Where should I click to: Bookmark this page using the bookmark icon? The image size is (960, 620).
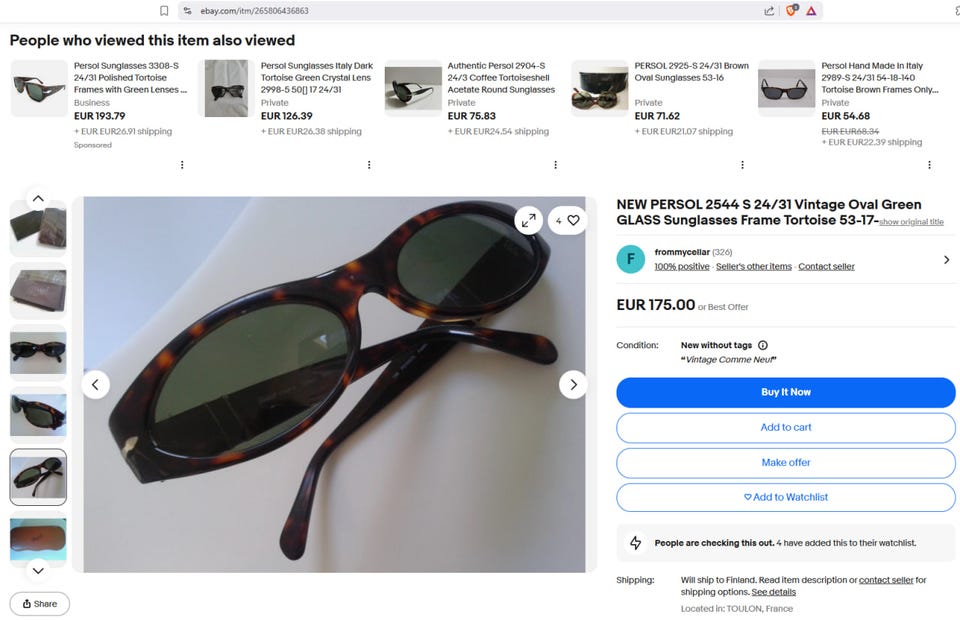coord(164,11)
